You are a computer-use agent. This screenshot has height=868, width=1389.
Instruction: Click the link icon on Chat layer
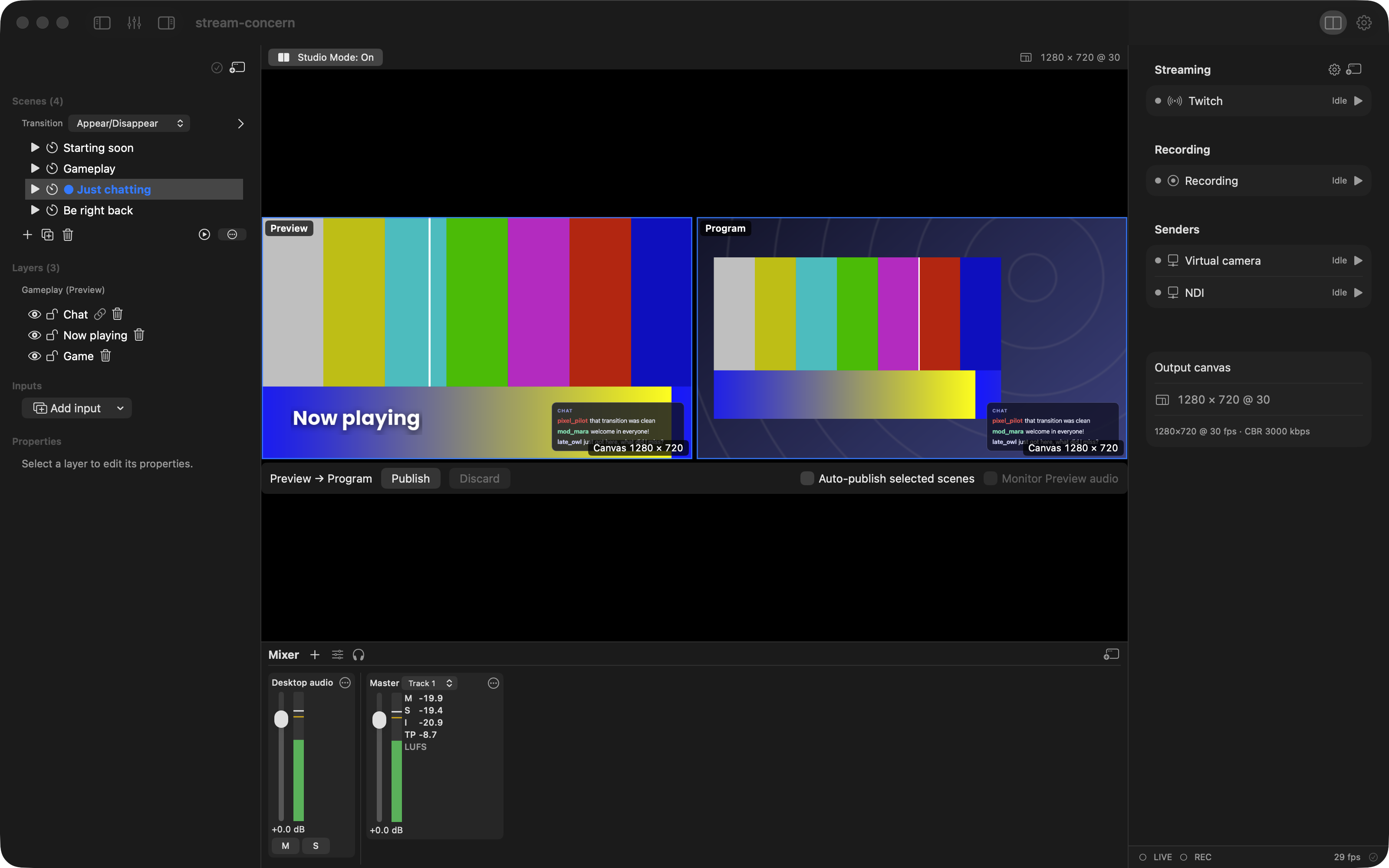100,314
